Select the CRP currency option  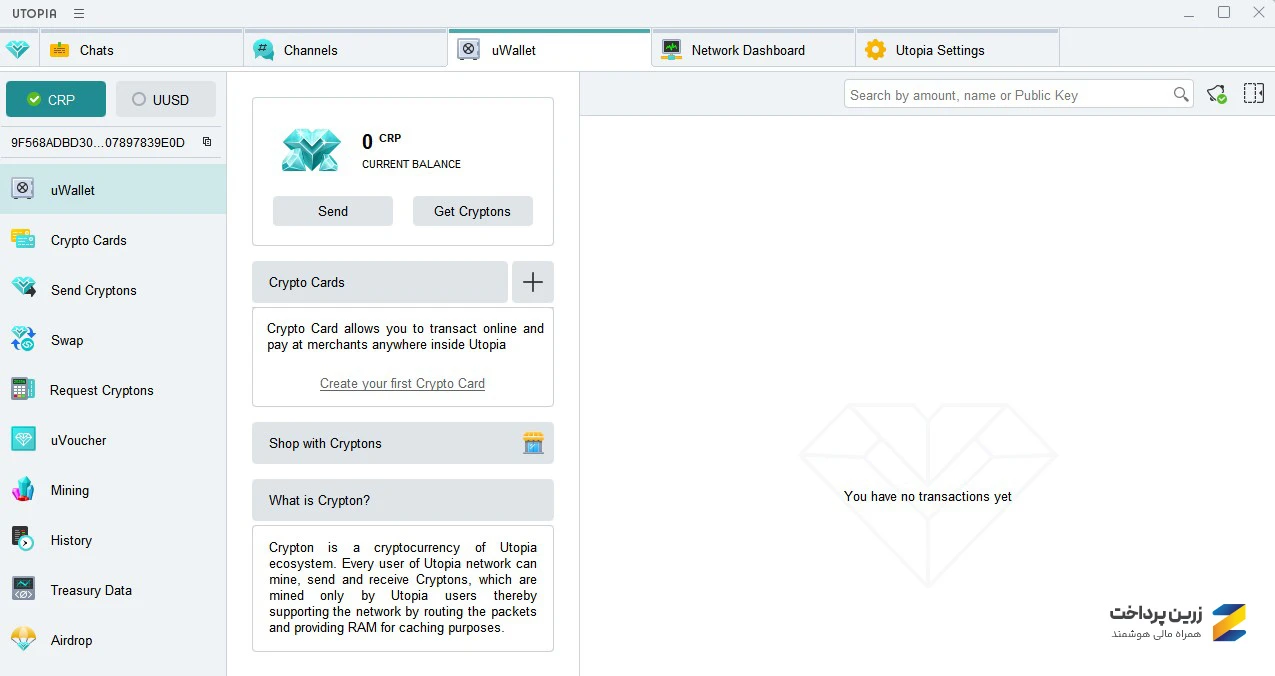pos(56,99)
